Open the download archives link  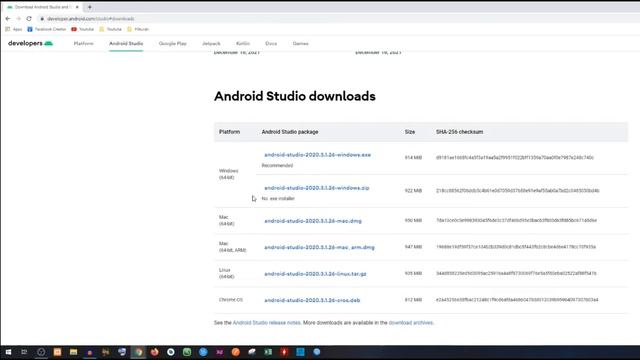point(411,322)
